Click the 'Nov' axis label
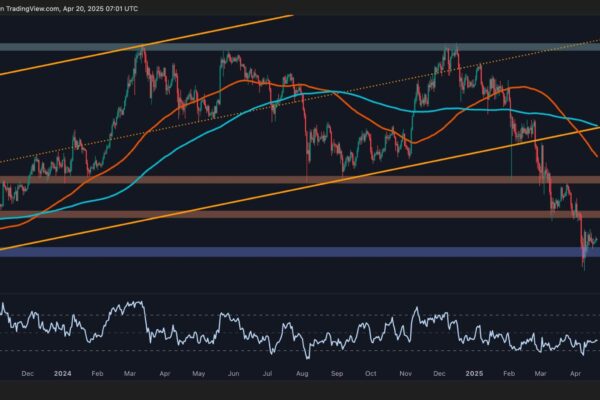Image resolution: width=600 pixels, height=400 pixels. pyautogui.click(x=406, y=374)
